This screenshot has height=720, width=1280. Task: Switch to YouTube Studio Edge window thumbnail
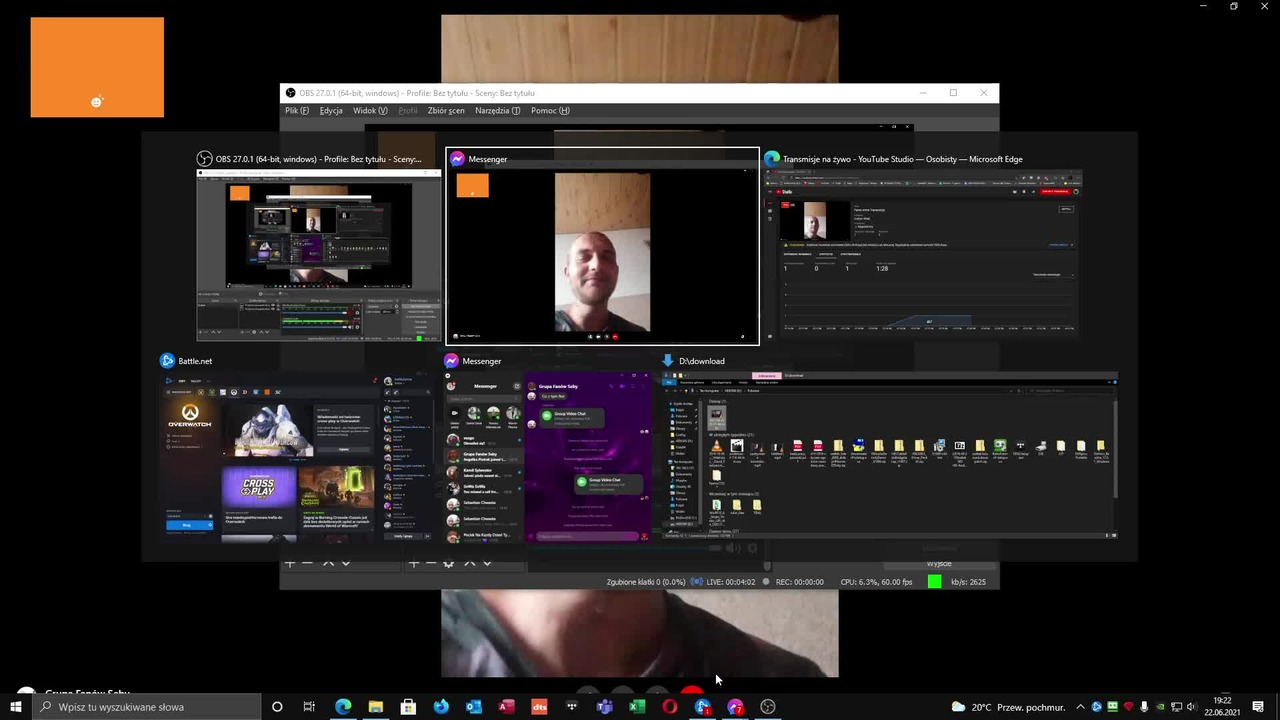tap(923, 247)
